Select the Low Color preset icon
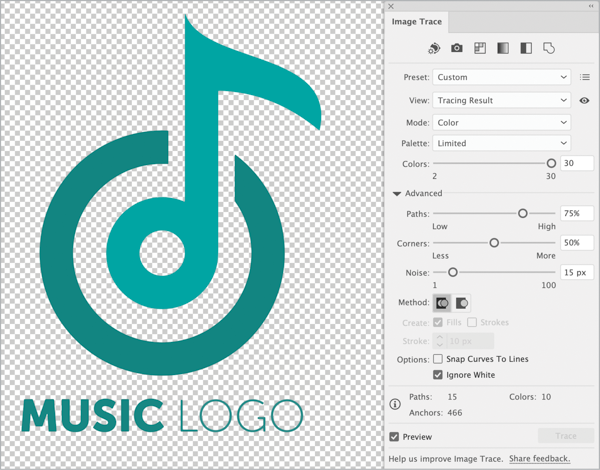This screenshot has width=600, height=470. click(x=480, y=48)
